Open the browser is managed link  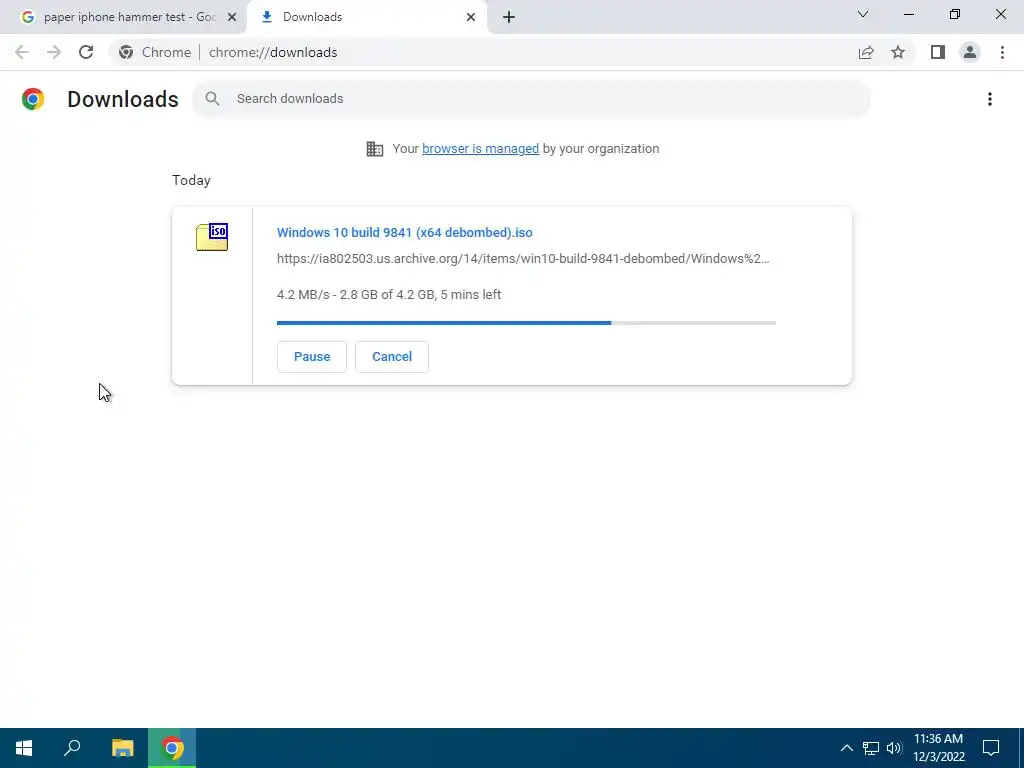(481, 149)
